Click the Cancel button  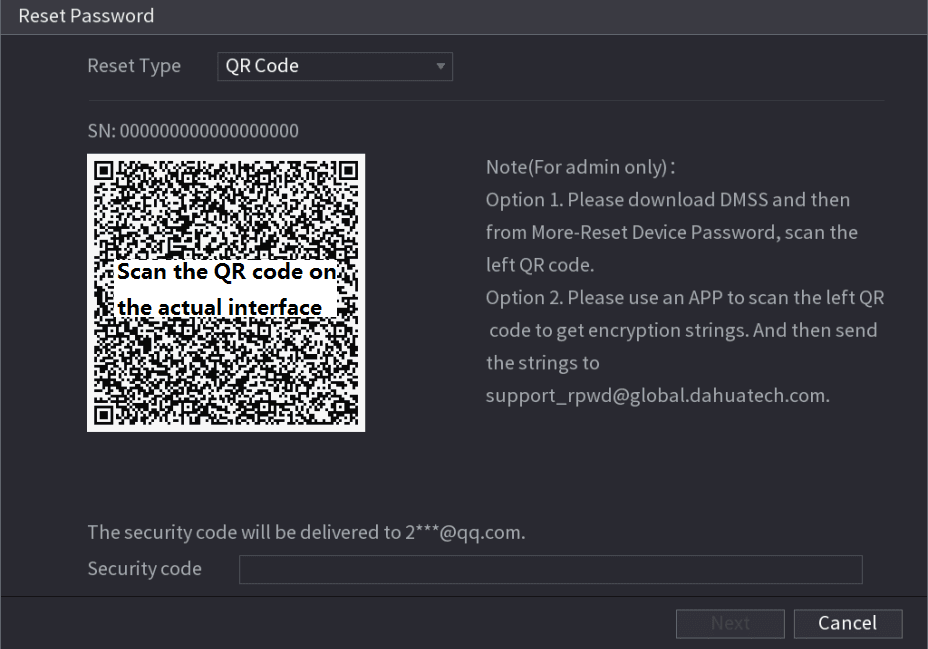[x=848, y=624]
